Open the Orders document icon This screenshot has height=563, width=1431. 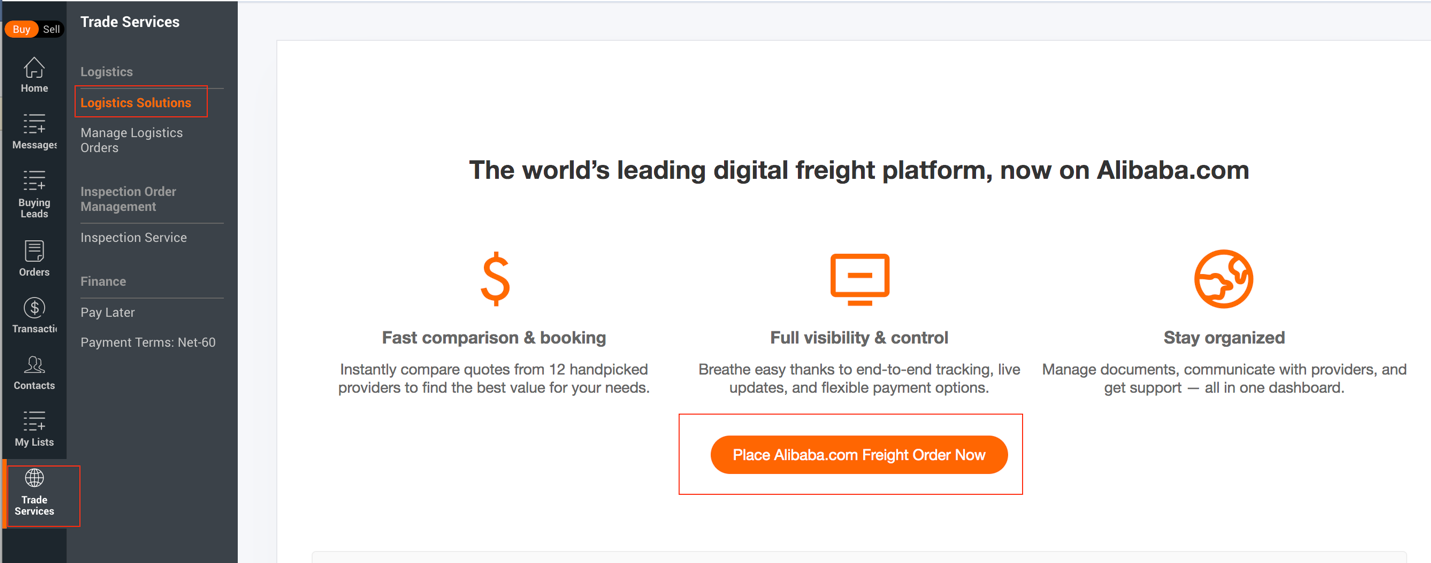[34, 251]
